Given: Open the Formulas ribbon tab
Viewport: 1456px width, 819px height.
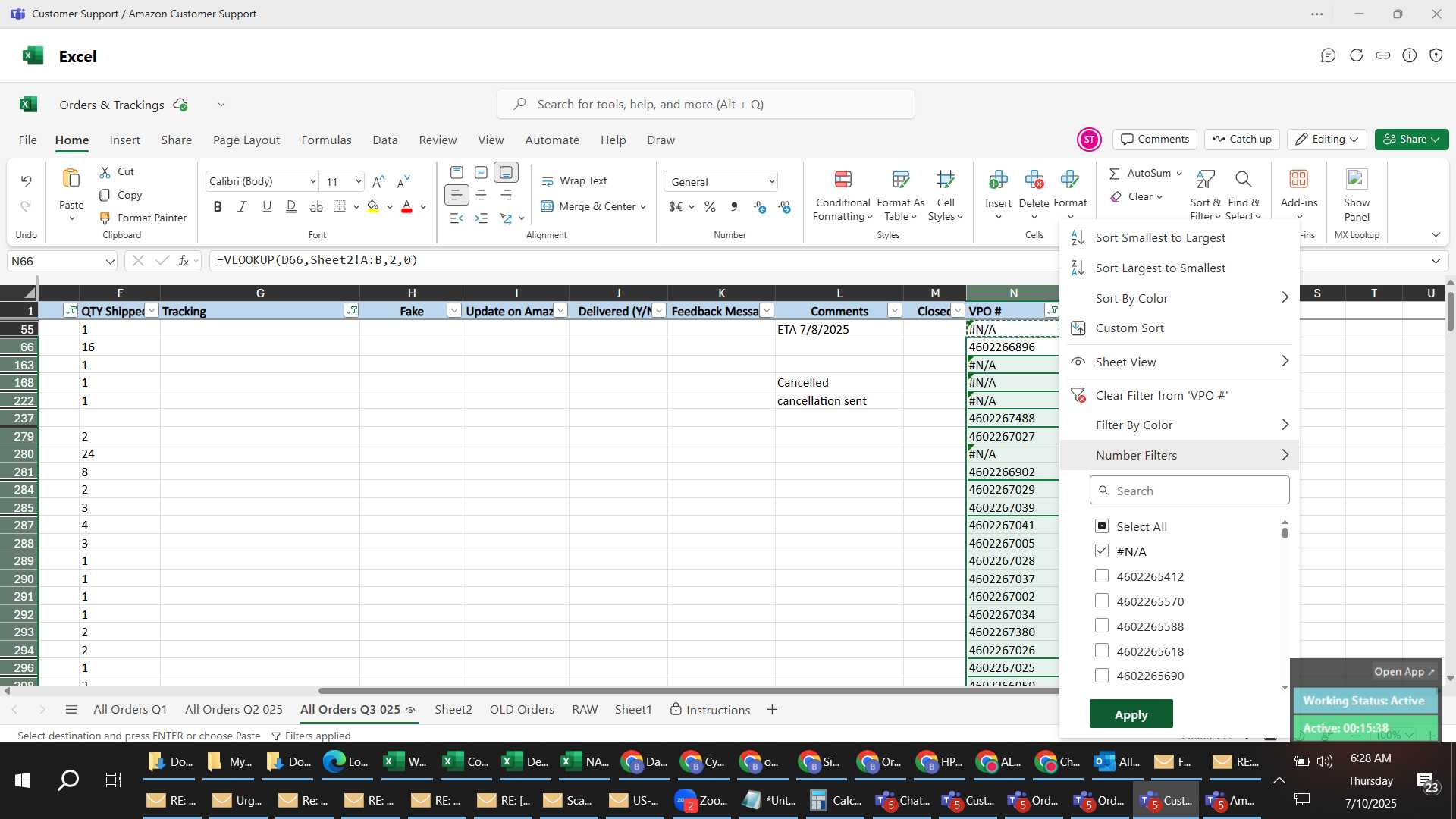Looking at the screenshot, I should tap(326, 140).
